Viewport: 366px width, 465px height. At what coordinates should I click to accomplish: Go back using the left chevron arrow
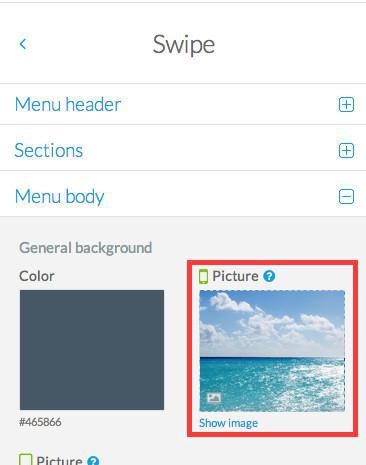(x=23, y=44)
